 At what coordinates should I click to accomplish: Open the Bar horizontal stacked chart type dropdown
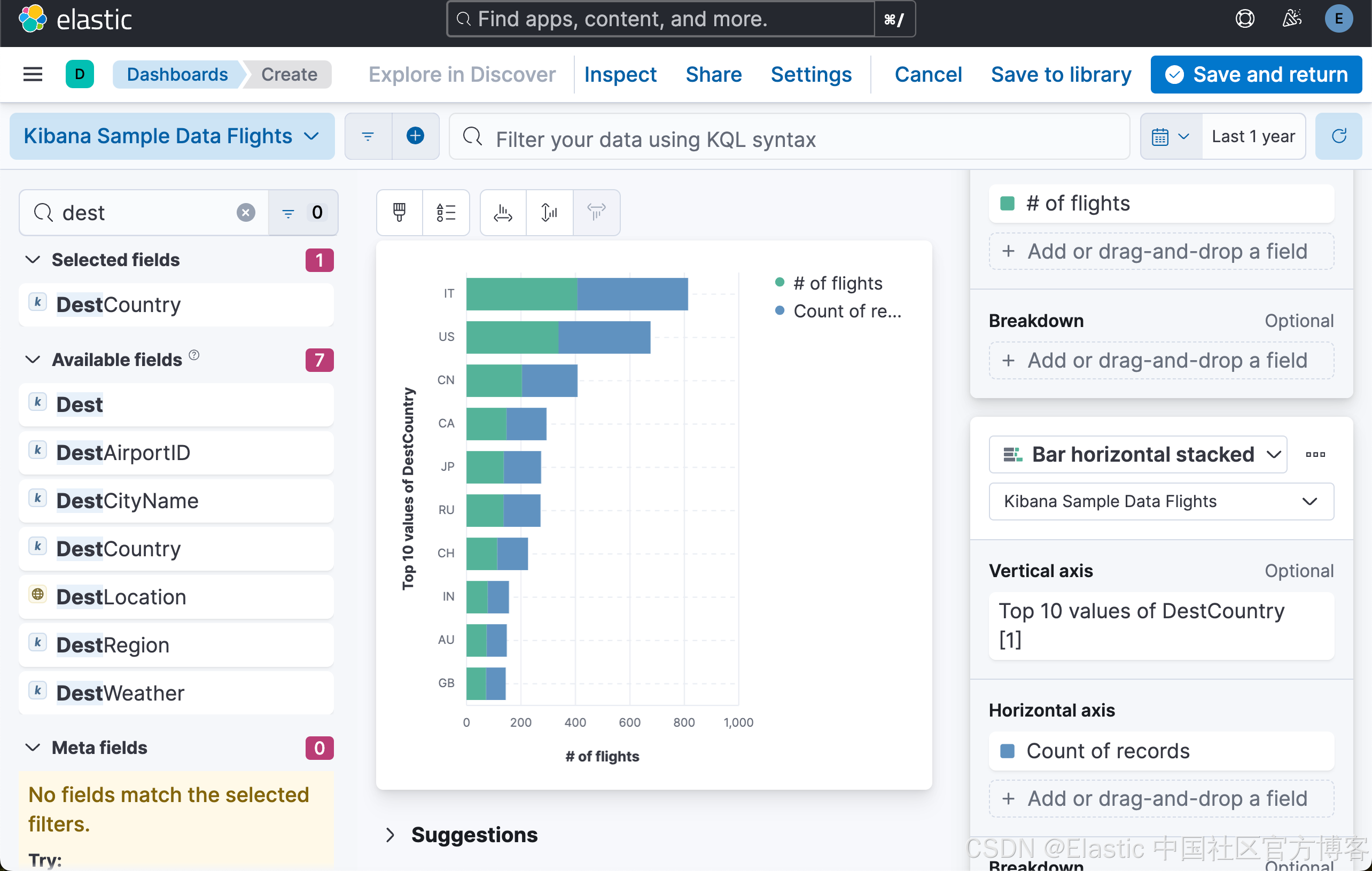(1137, 454)
